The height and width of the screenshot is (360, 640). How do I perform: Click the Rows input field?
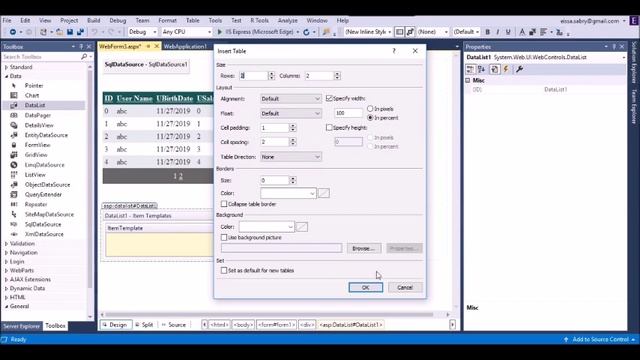[253, 76]
